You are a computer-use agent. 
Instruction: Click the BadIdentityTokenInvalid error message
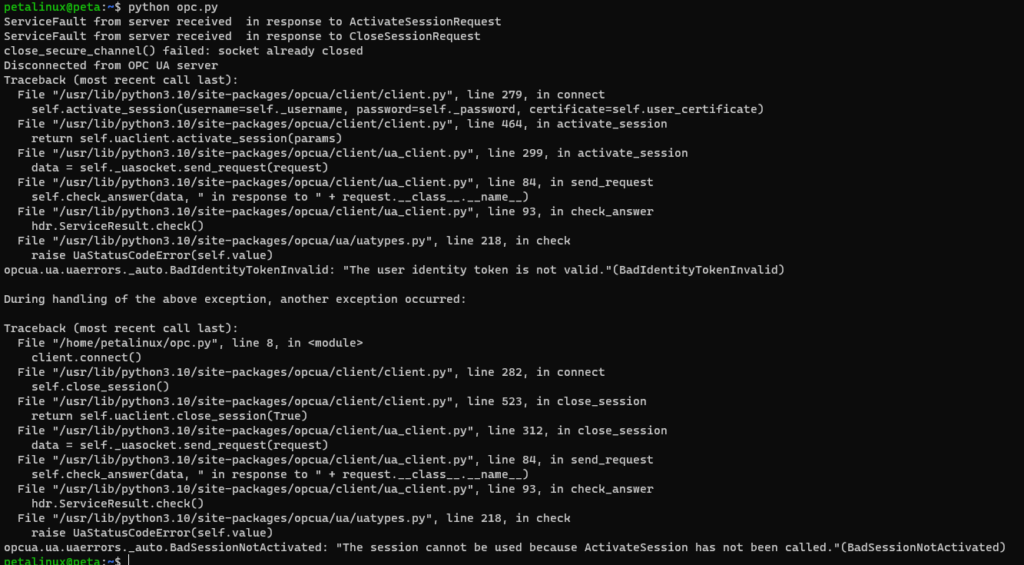(394, 270)
